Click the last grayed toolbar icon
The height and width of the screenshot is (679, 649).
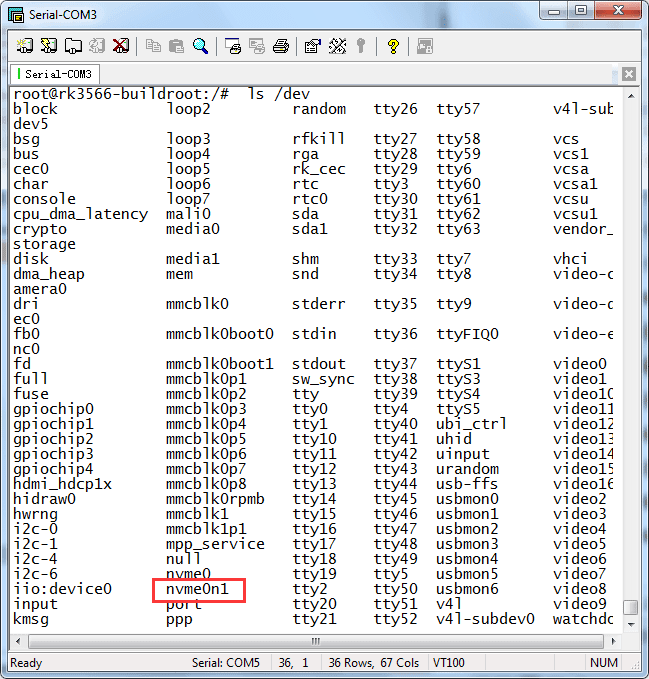(425, 46)
